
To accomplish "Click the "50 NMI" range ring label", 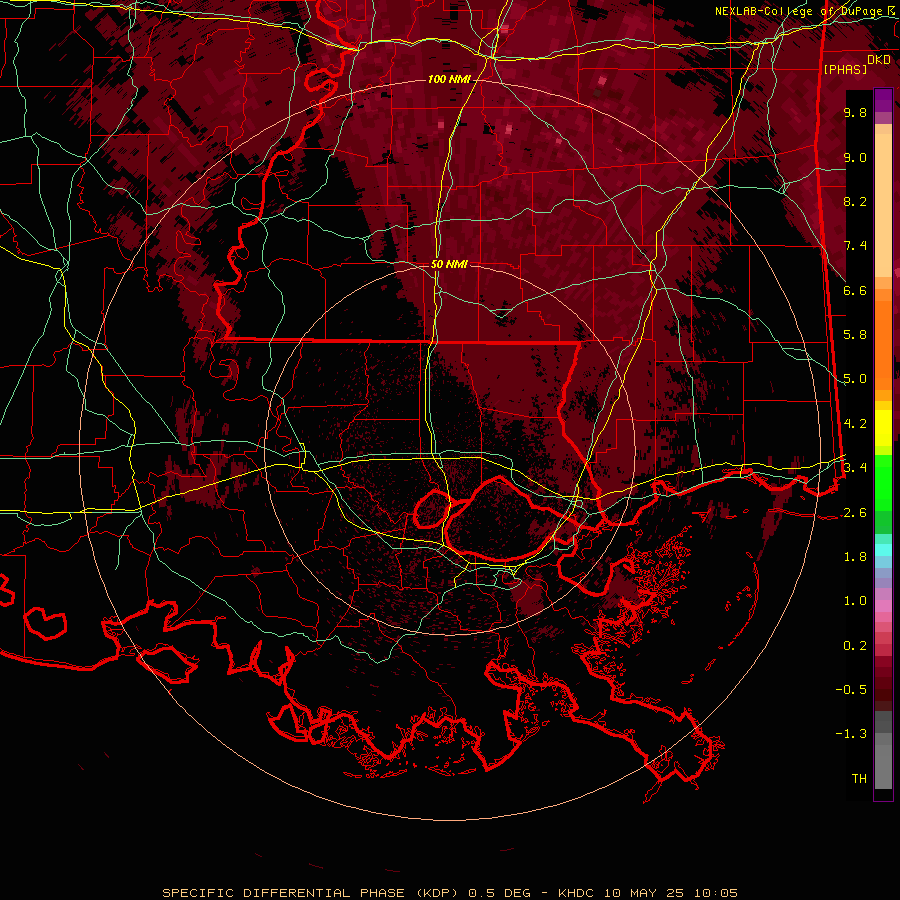I will tap(449, 264).
